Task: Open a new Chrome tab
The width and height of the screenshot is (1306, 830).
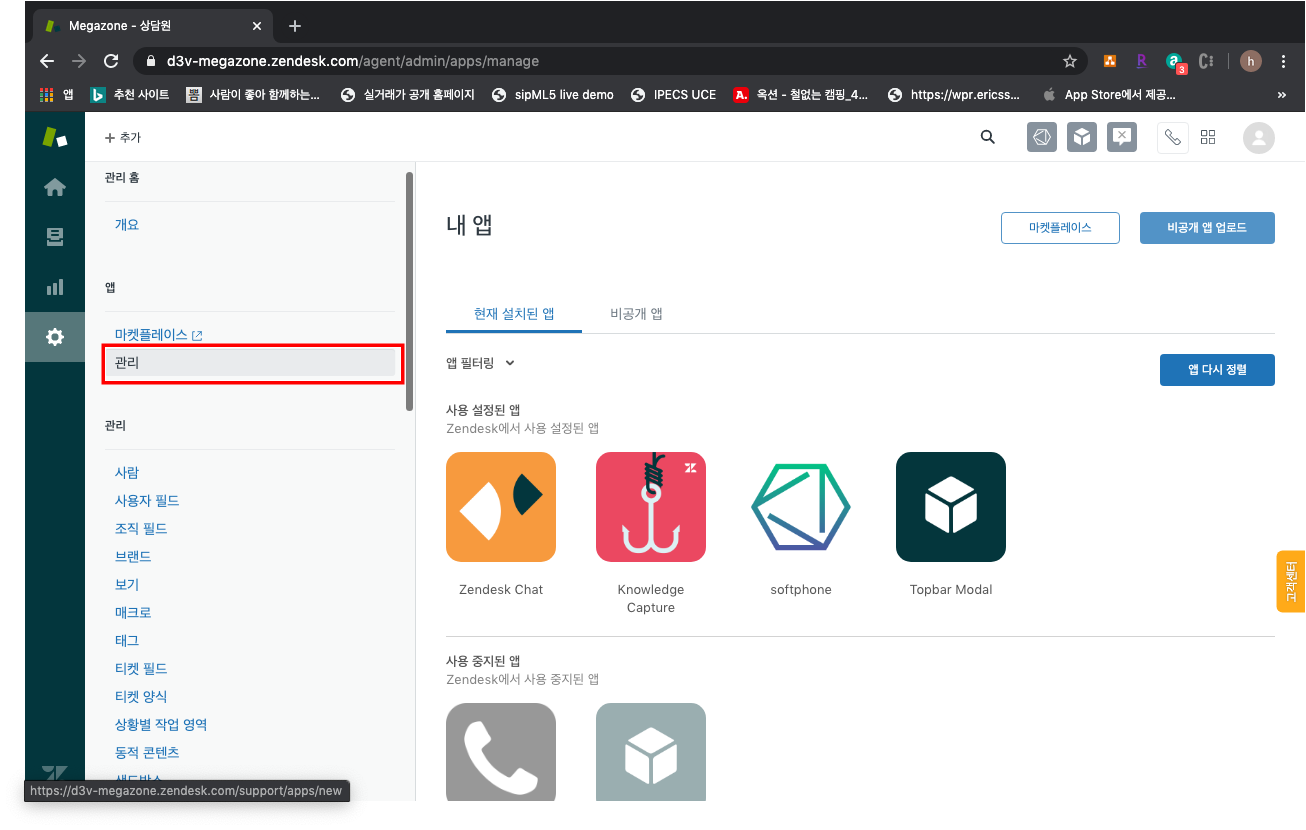Action: coord(295,25)
